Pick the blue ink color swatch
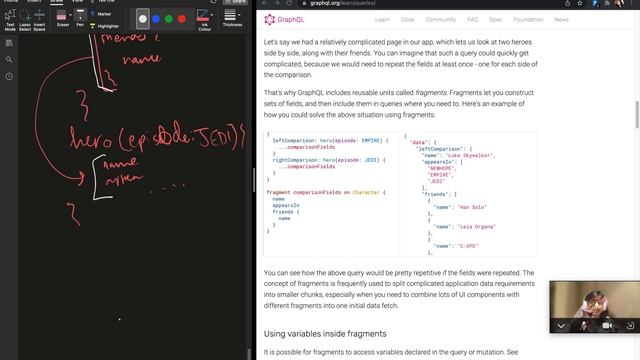The width and height of the screenshot is (640, 360). 156,19
